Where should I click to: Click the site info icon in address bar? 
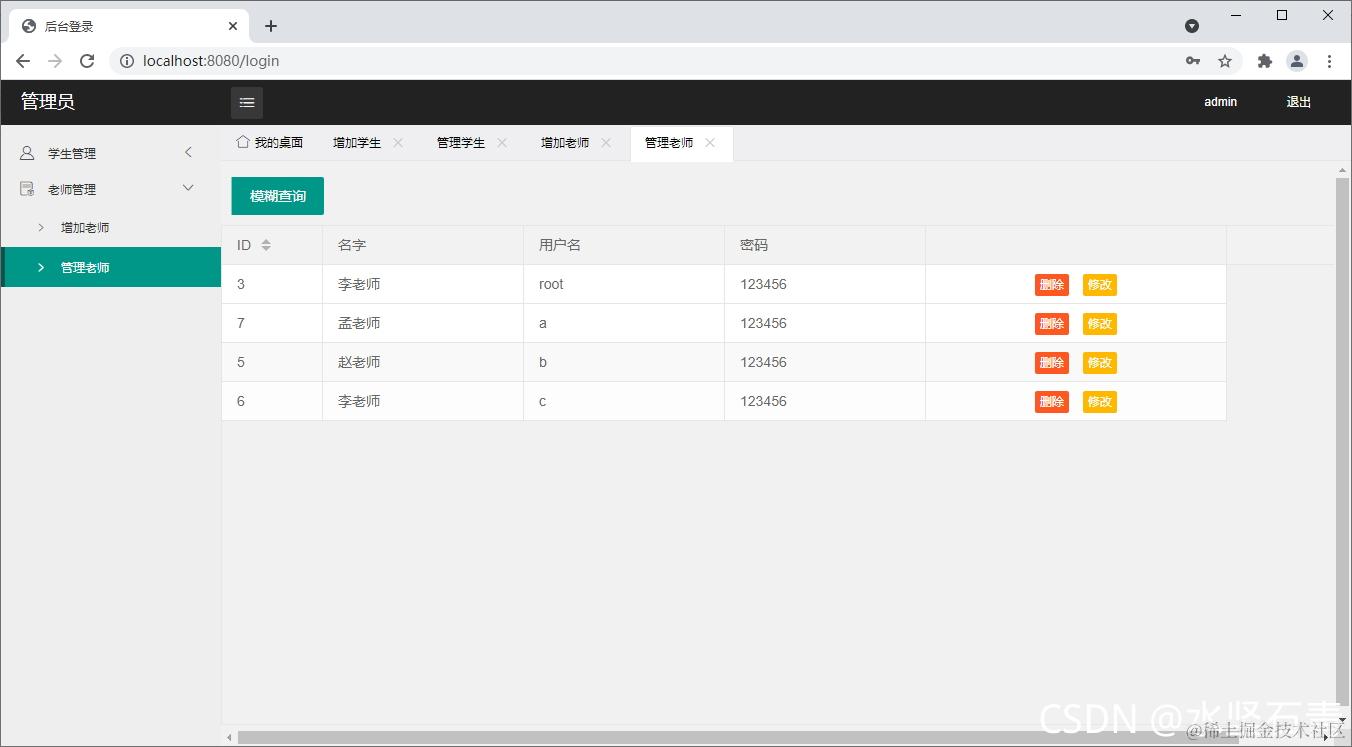point(127,61)
